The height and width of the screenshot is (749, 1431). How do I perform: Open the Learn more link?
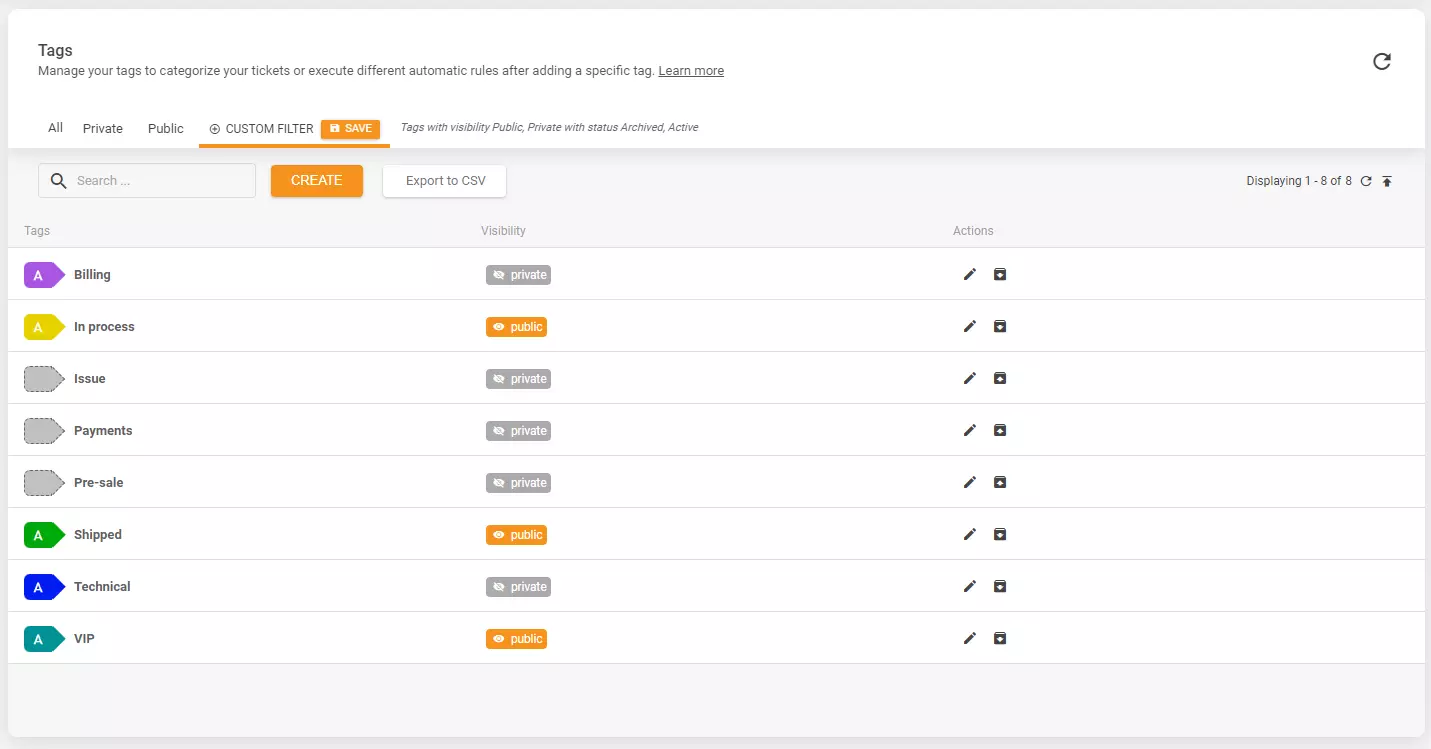click(x=690, y=70)
